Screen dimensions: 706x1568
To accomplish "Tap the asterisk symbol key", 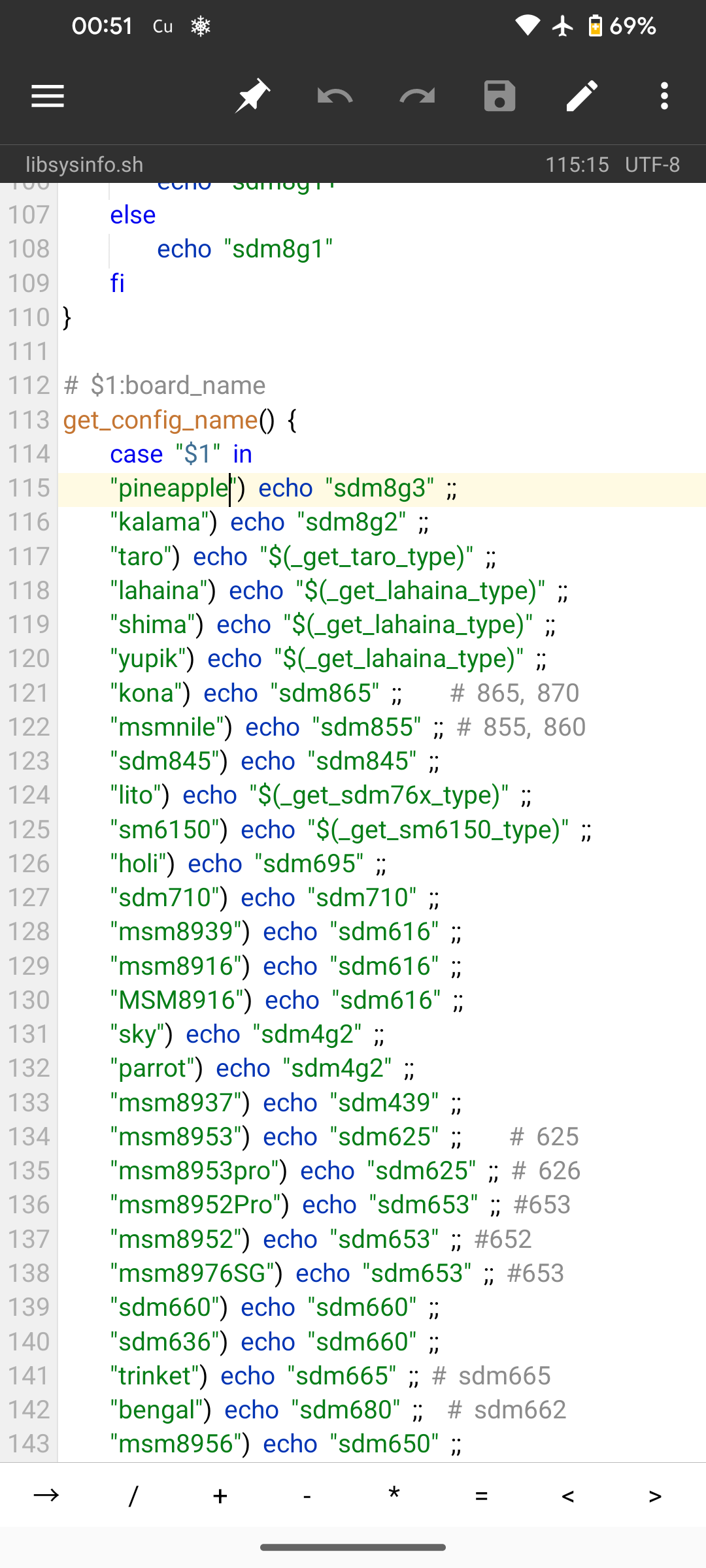I will (394, 1495).
